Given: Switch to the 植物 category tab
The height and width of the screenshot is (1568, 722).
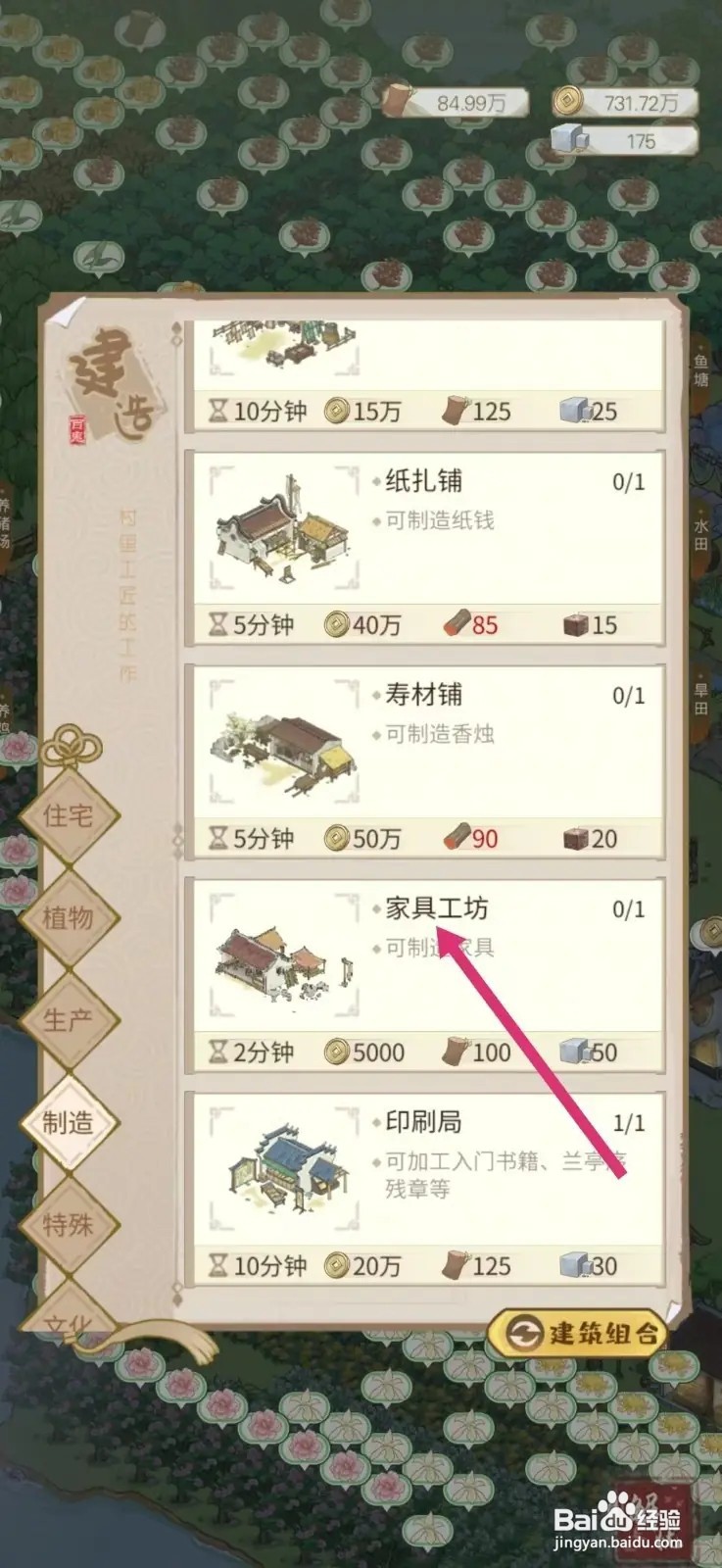Looking at the screenshot, I should (x=69, y=917).
